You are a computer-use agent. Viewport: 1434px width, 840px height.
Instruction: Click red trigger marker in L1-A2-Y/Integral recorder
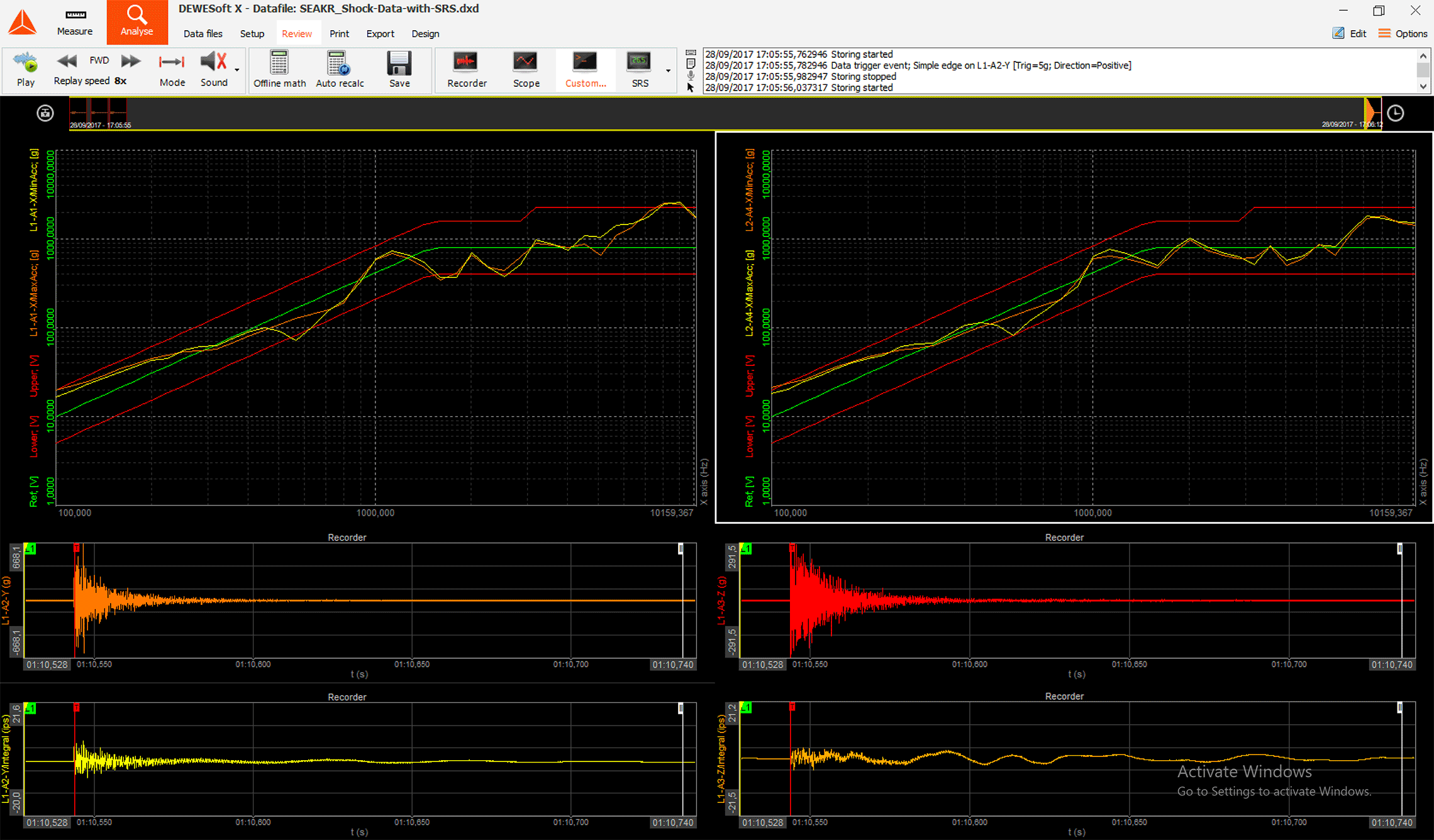pyautogui.click(x=77, y=707)
